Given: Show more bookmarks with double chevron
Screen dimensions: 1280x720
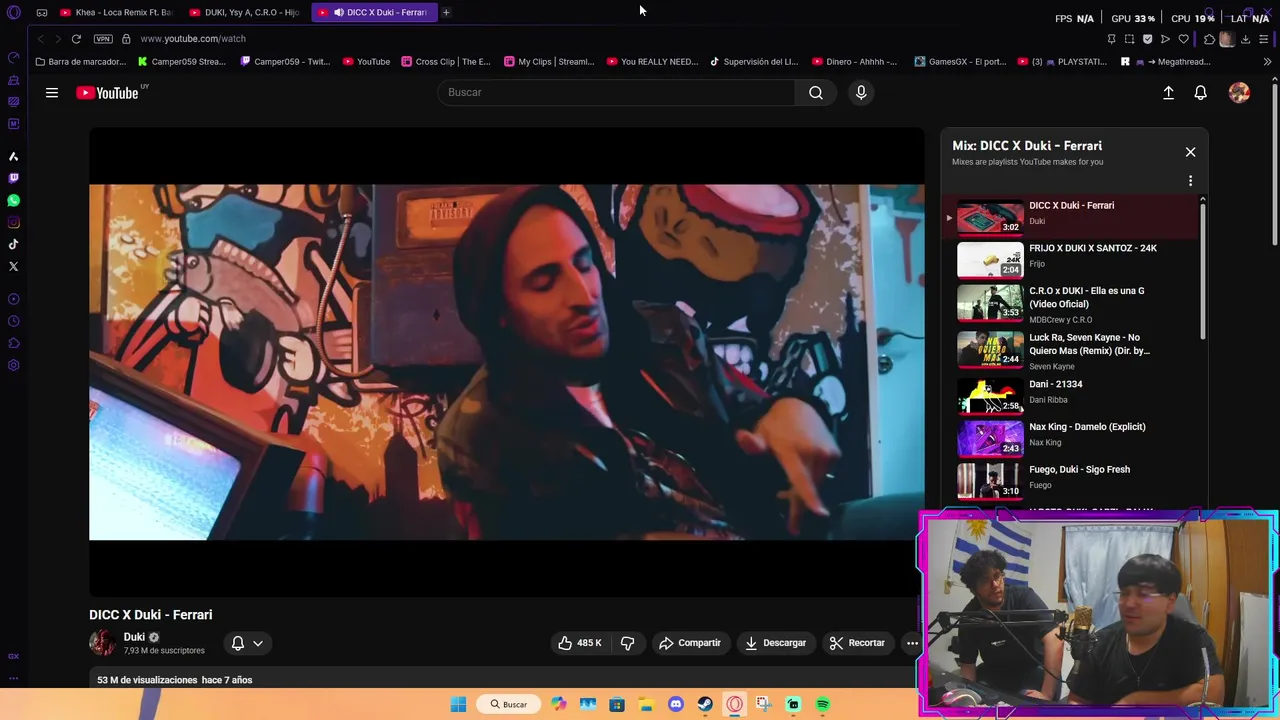Looking at the screenshot, I should pos(1267,61).
